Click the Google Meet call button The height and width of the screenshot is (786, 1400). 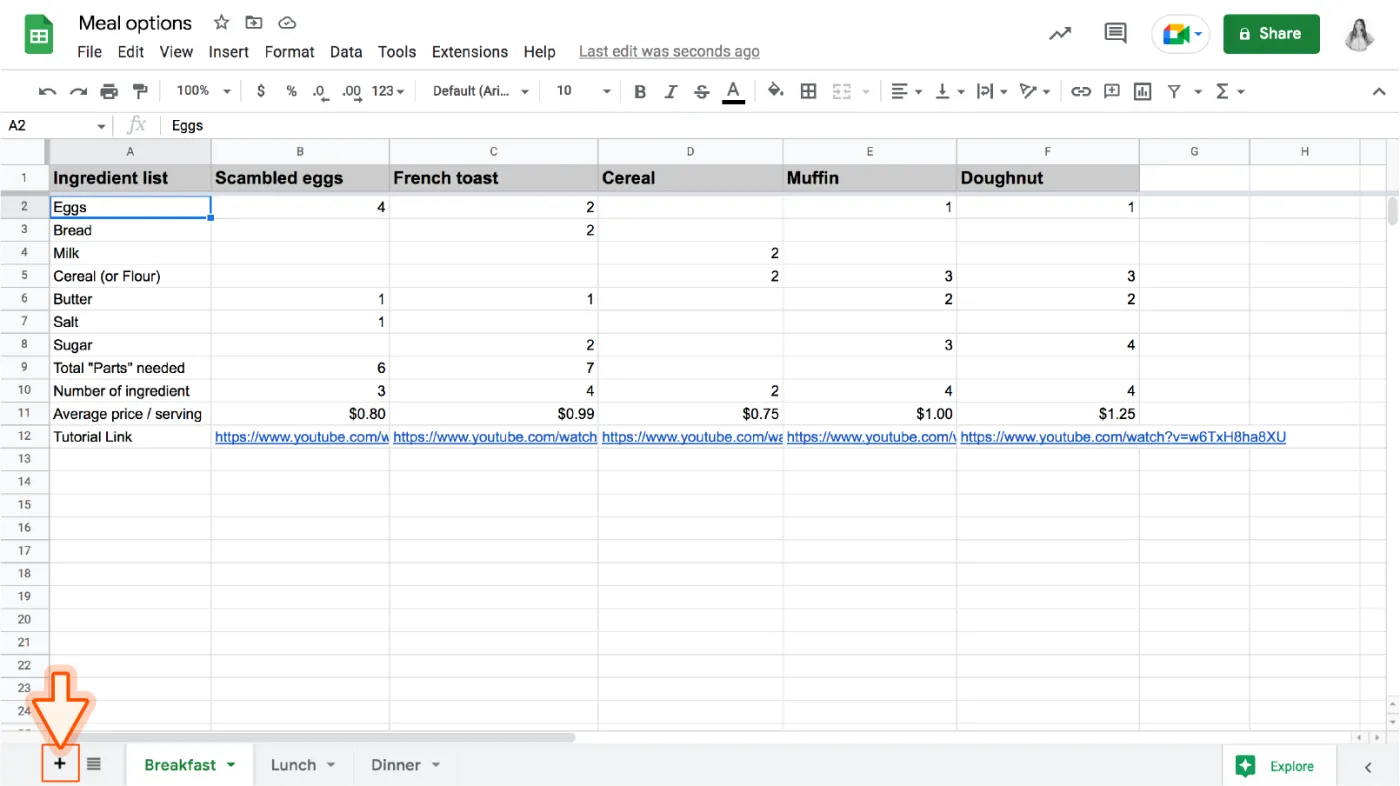1181,34
